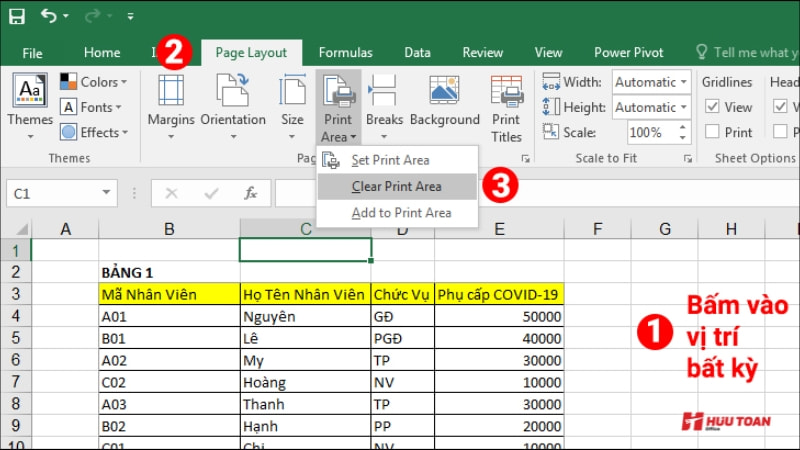Toggle the Gridlines View checkbox
Screen dimensions: 800x450
point(713,107)
